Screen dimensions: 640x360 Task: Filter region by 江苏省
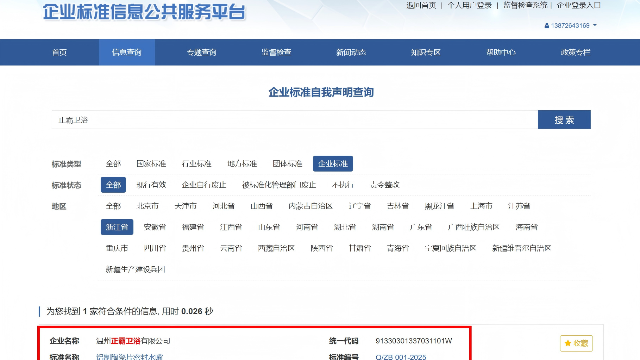click(x=519, y=206)
